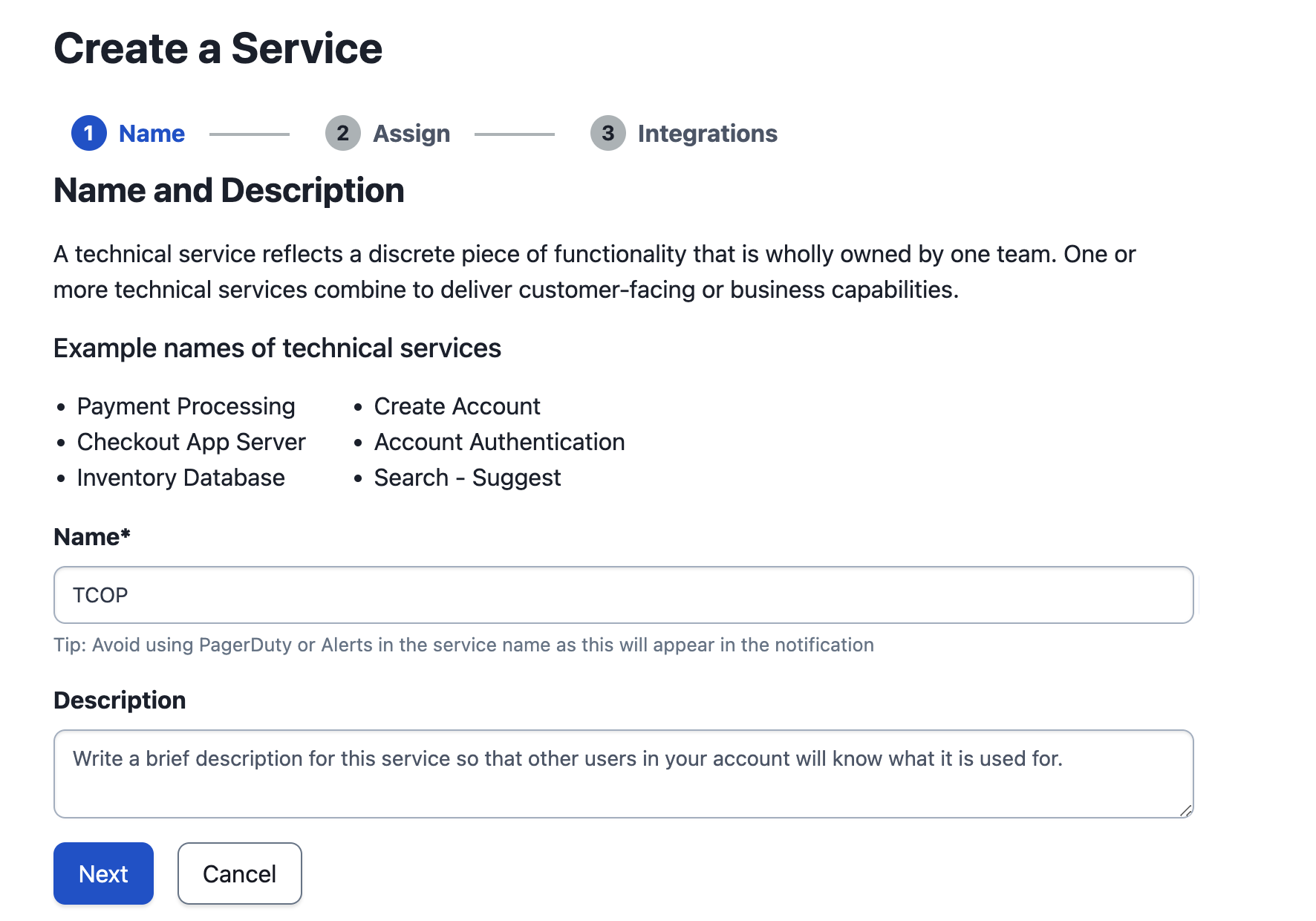Click the "Name and Description" heading
Viewport: 1316px width, 921px height.
click(229, 191)
